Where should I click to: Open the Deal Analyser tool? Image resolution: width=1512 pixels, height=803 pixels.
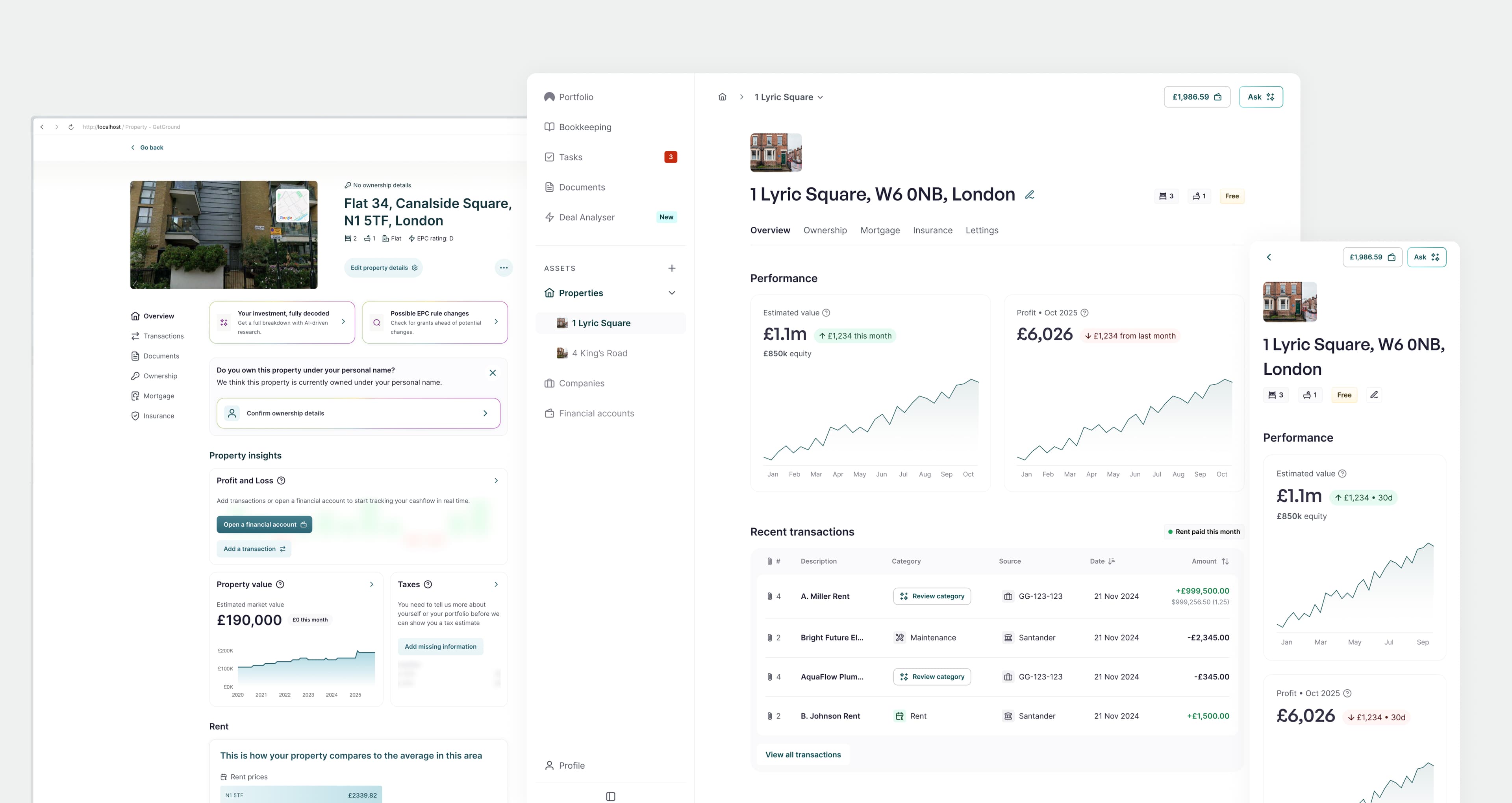586,216
